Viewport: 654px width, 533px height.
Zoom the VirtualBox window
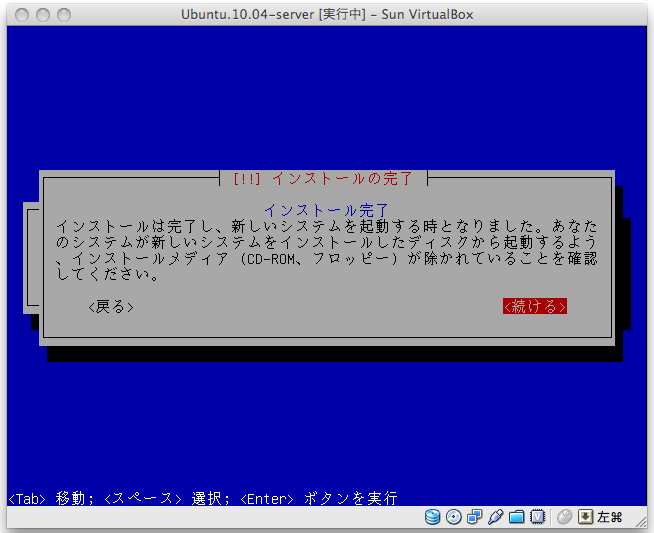point(64,15)
